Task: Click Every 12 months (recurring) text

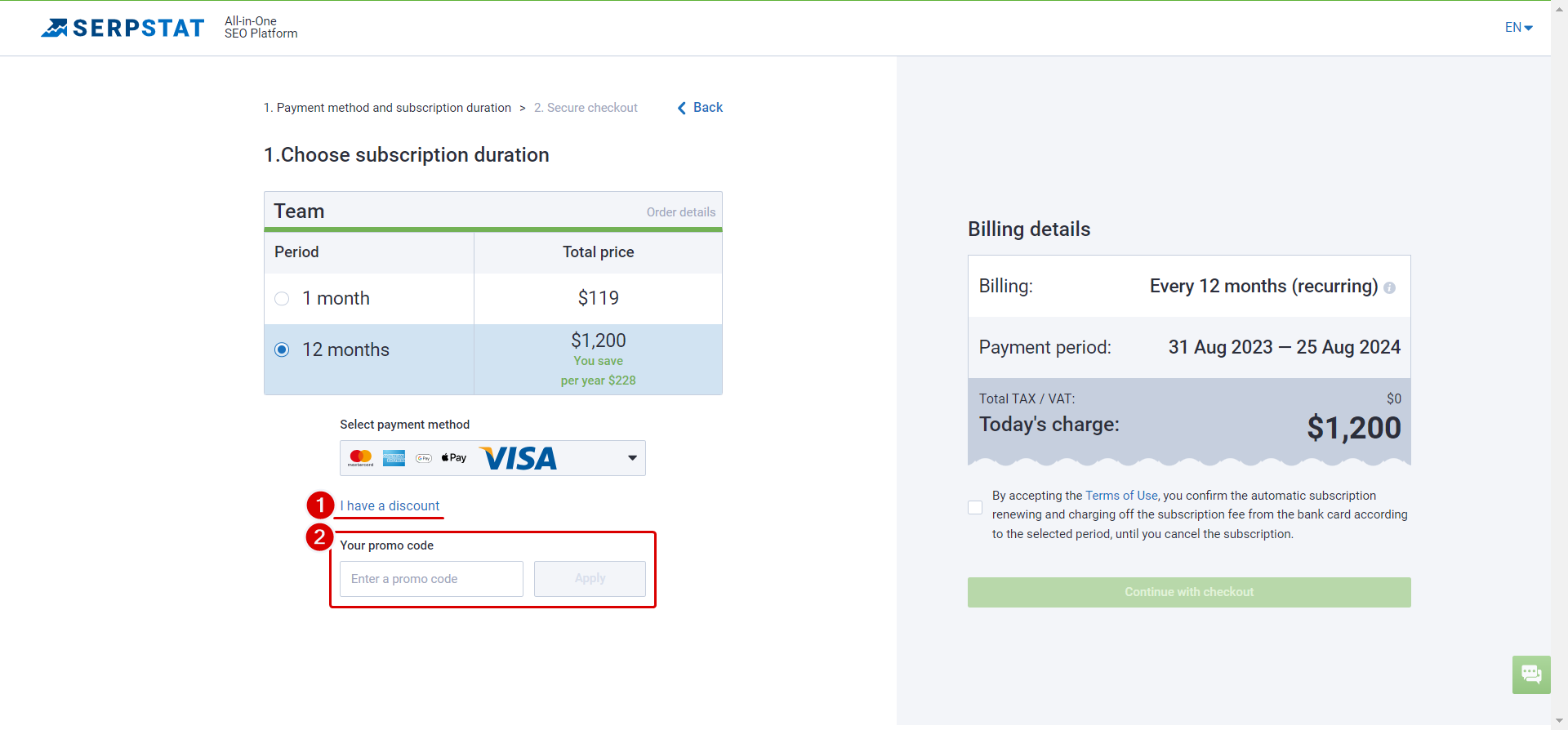Action: 1263,287
